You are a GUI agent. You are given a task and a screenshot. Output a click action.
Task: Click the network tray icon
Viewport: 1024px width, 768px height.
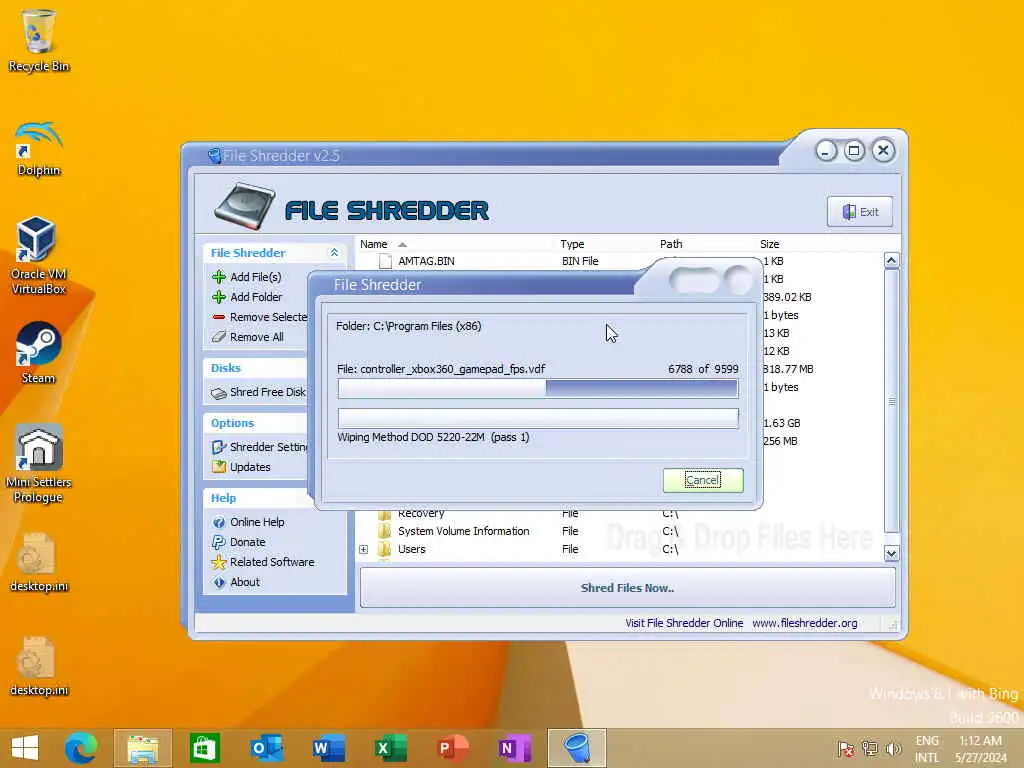(x=870, y=748)
